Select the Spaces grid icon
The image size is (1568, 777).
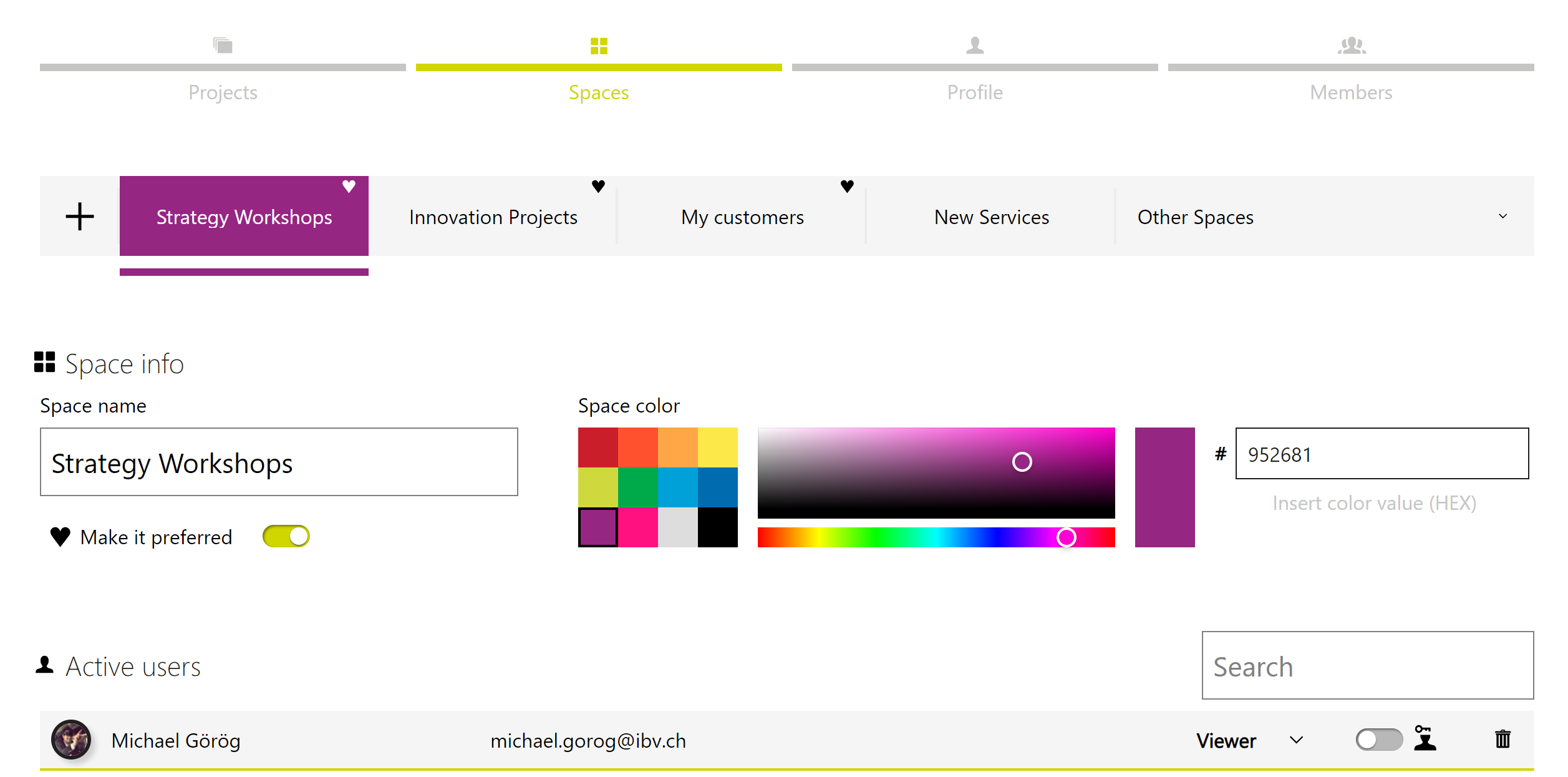click(x=598, y=46)
